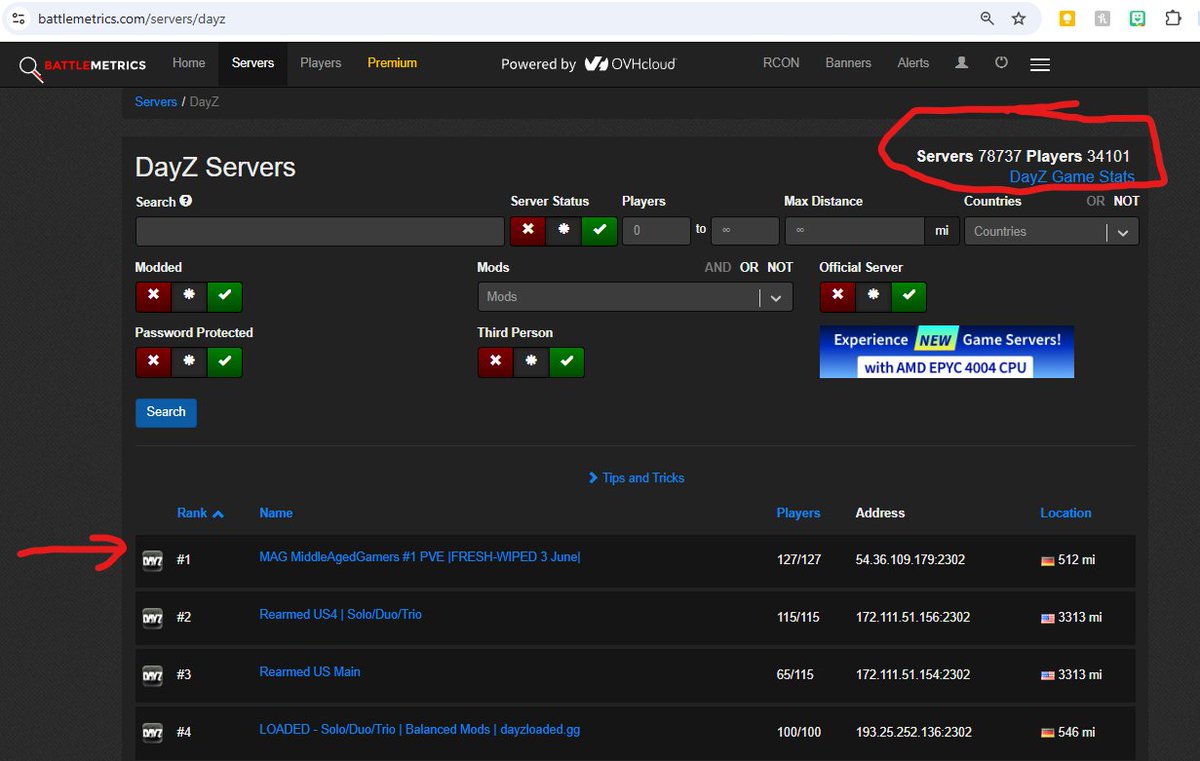Screen dimensions: 1200x761
Task: Click the server Search text field
Action: coord(320,231)
